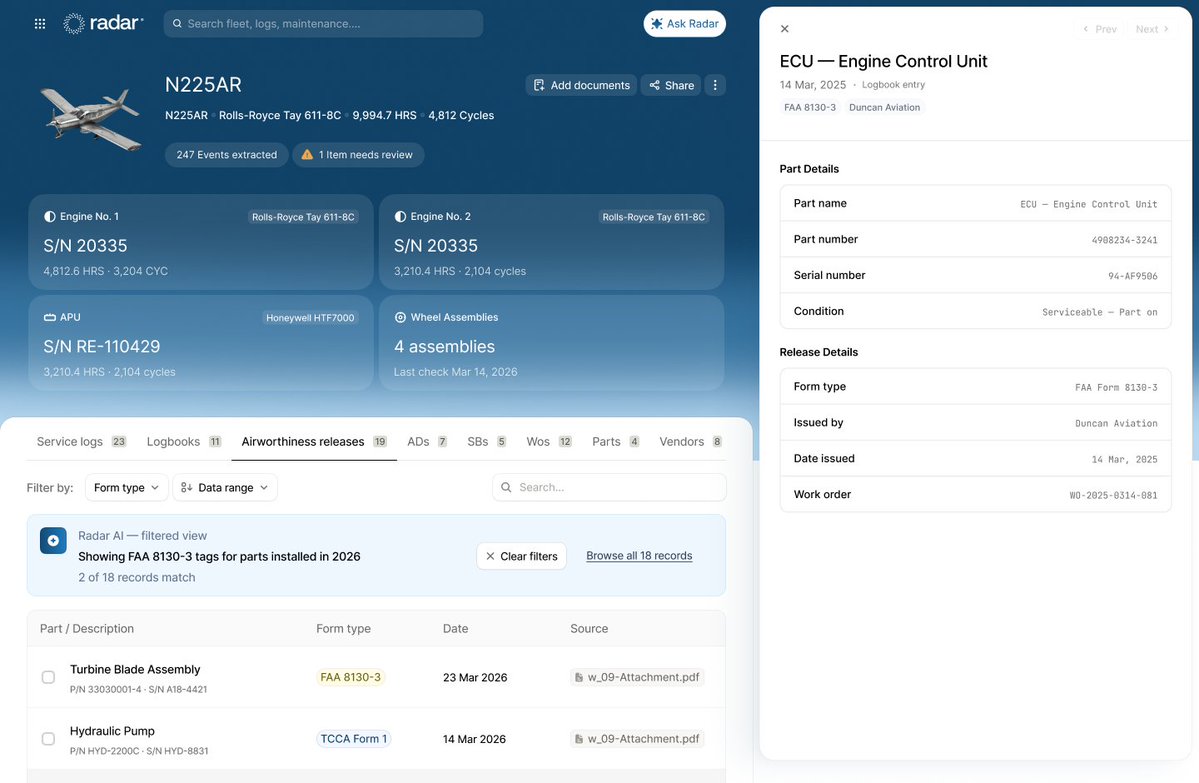The image size is (1199, 783).
Task: Open the 4 assemblies wheel card
Action: point(551,343)
